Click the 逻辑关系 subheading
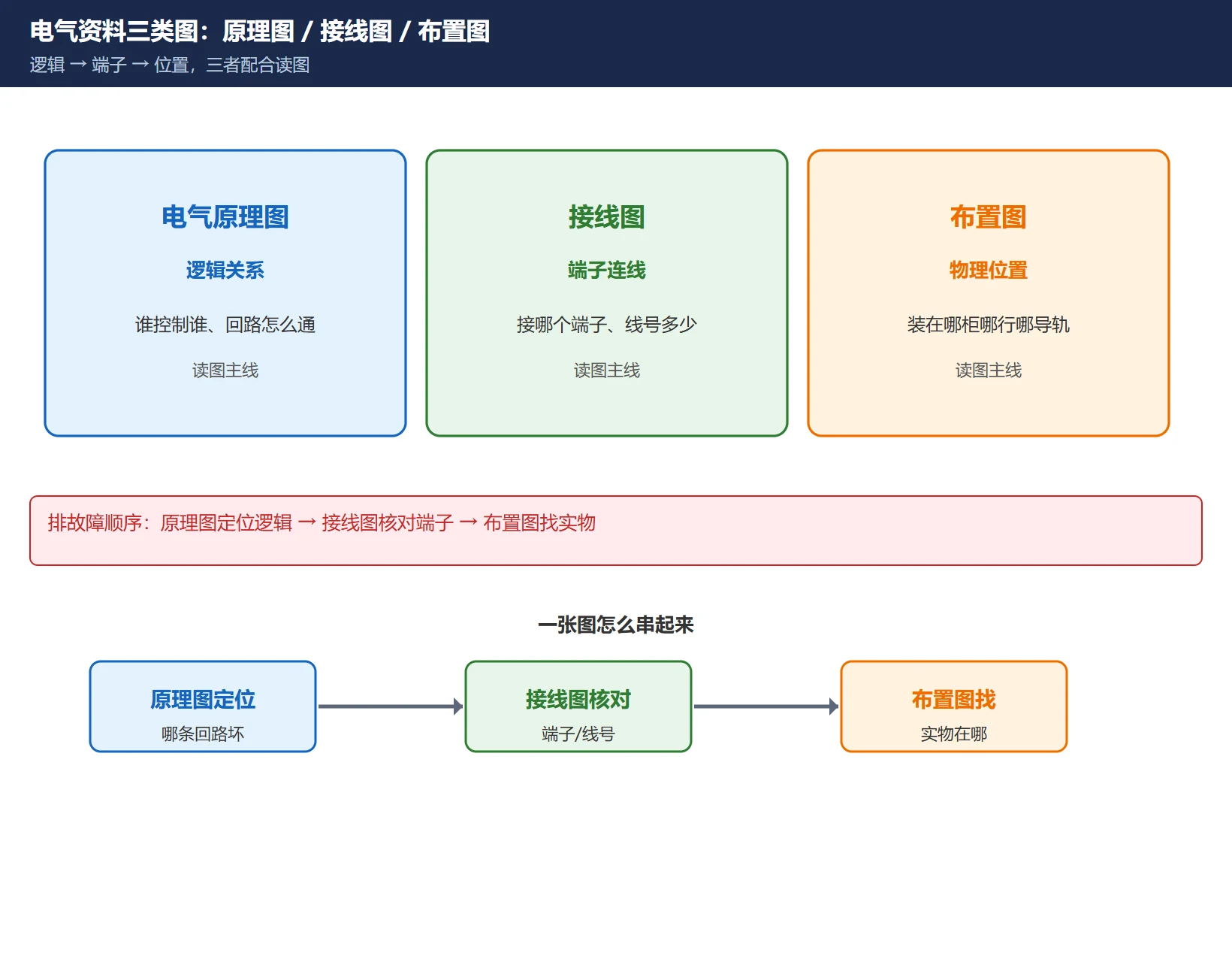This screenshot has width=1232, height=962. [225, 270]
